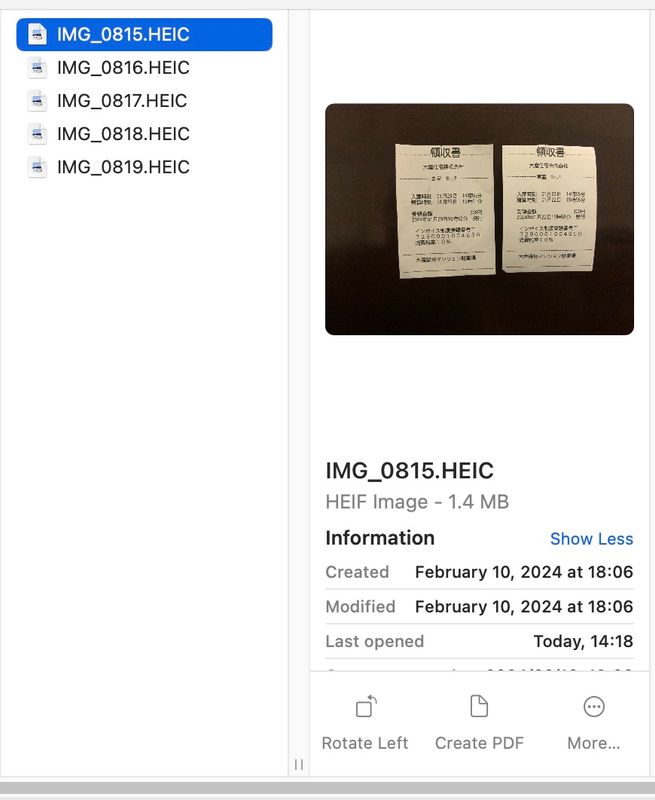
Task: Select IMG_0819.HEIC file name
Action: (x=123, y=167)
